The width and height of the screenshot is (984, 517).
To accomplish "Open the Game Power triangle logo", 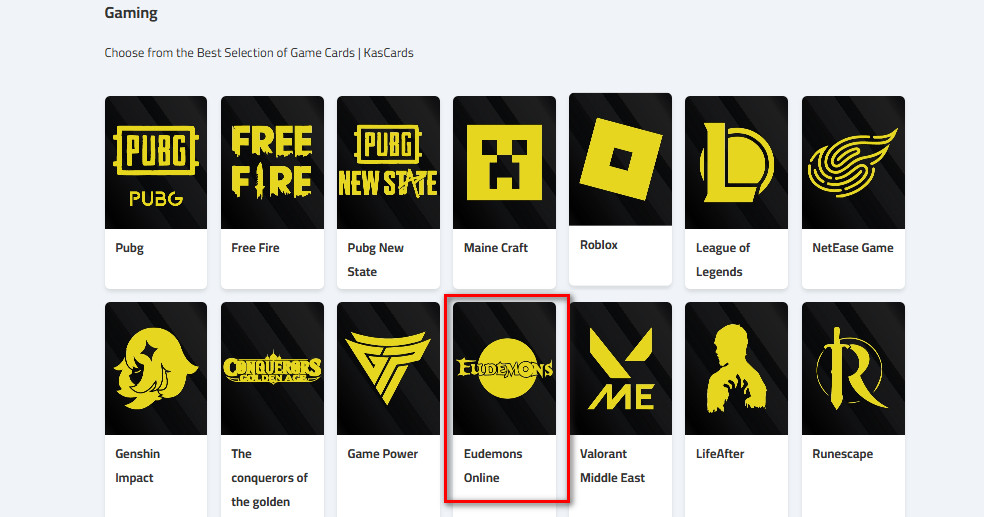I will click(388, 368).
